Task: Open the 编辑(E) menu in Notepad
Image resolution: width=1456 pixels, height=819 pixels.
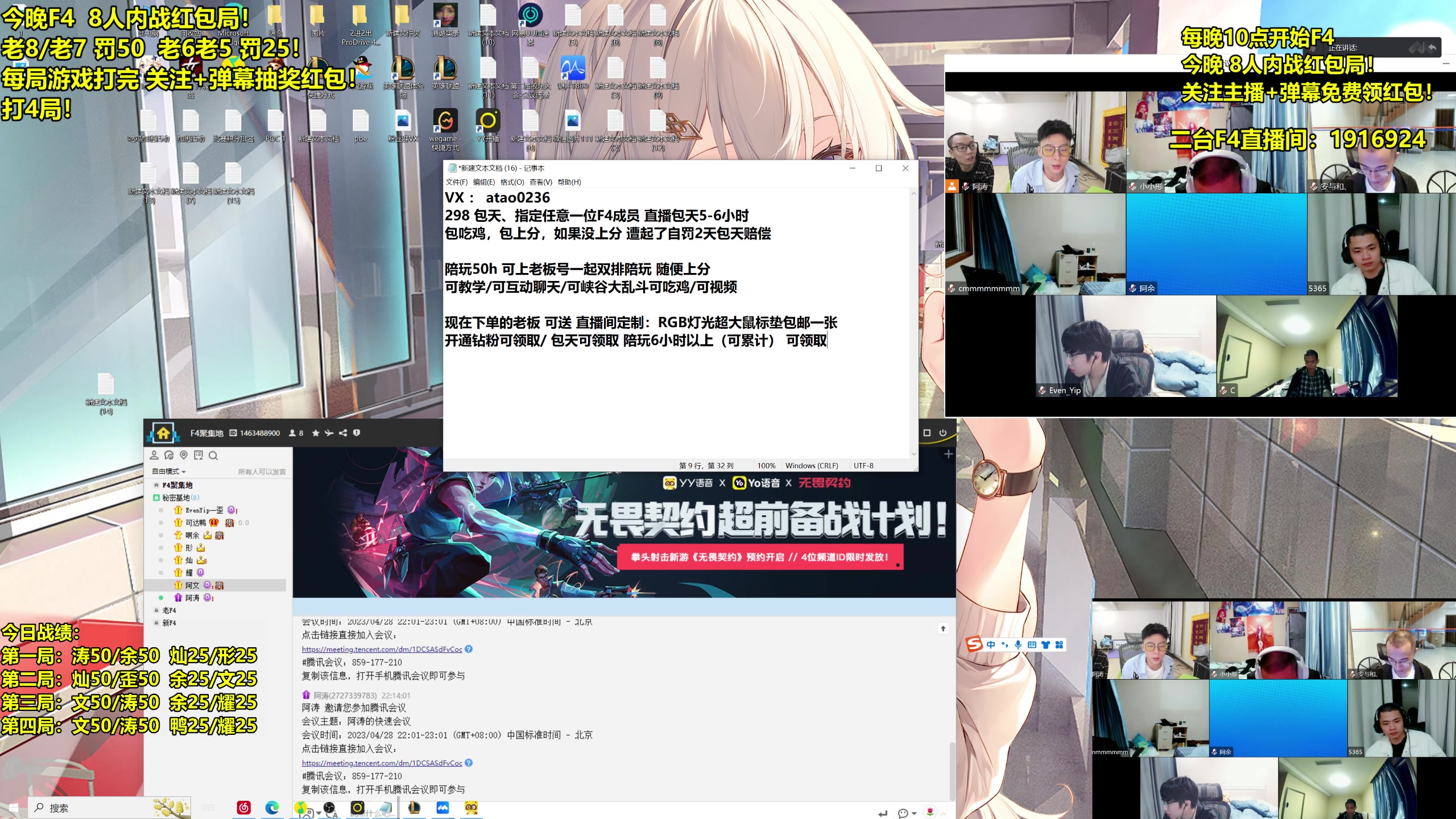Action: pyautogui.click(x=484, y=182)
